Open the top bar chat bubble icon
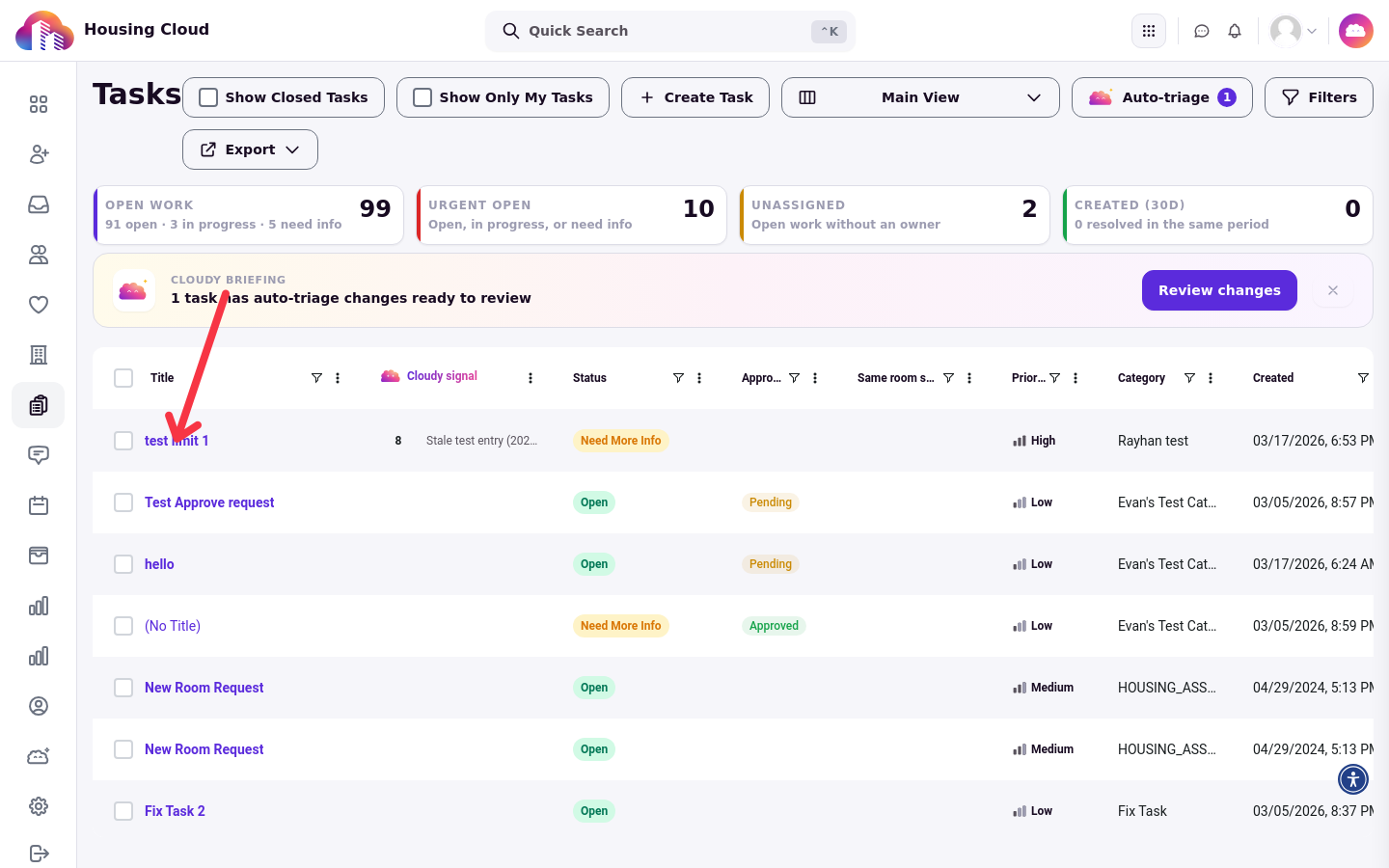This screenshot has width=1389, height=868. [x=1202, y=31]
